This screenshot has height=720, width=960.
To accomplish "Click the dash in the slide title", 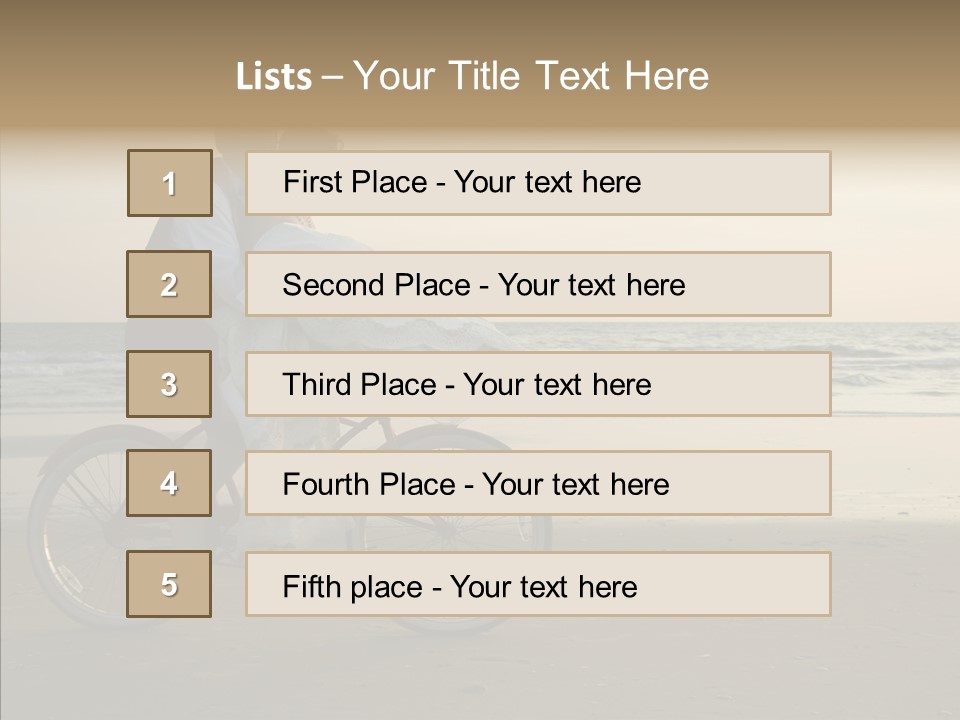I will point(332,78).
